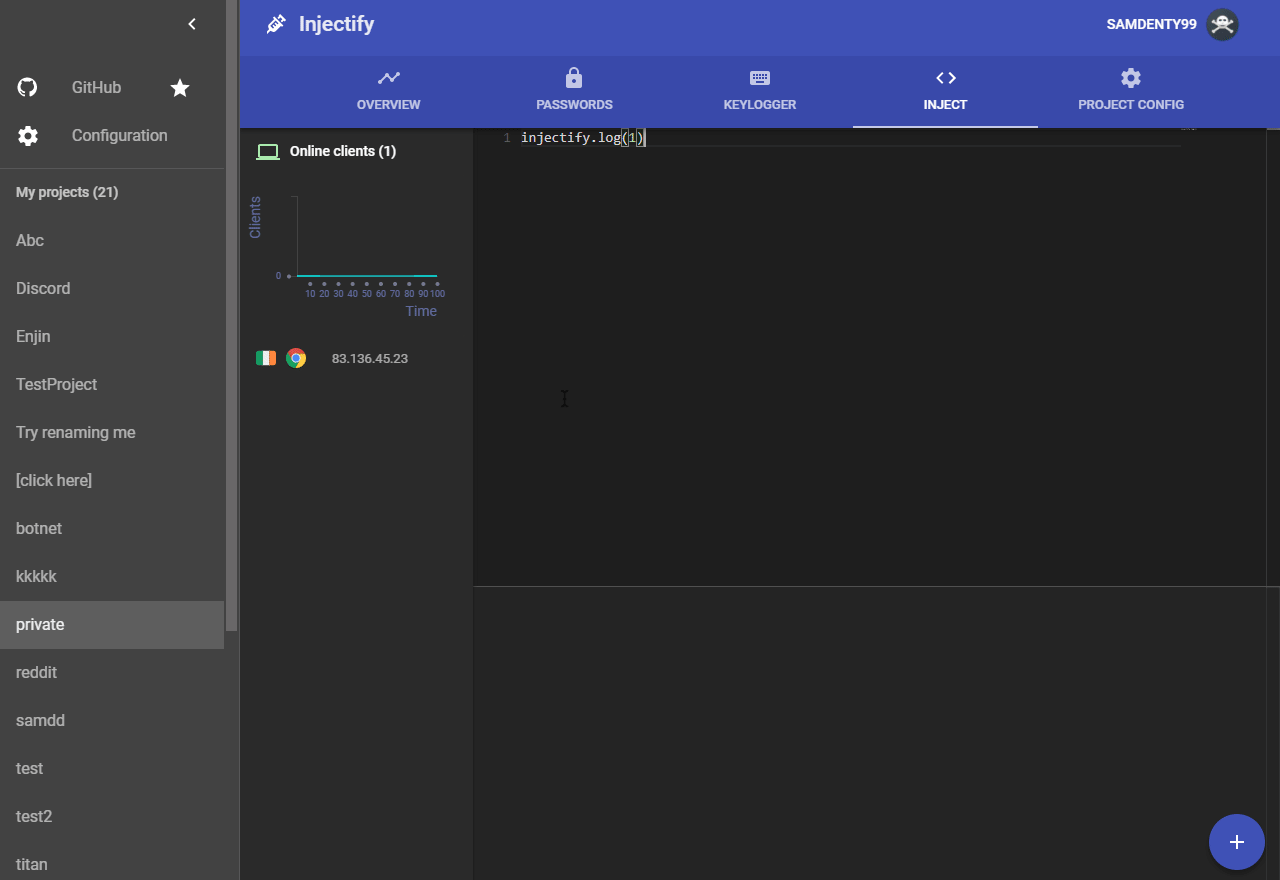Collapse the sidebar with the chevron arrow
Viewport: 1280px width, 880px height.
click(192, 24)
